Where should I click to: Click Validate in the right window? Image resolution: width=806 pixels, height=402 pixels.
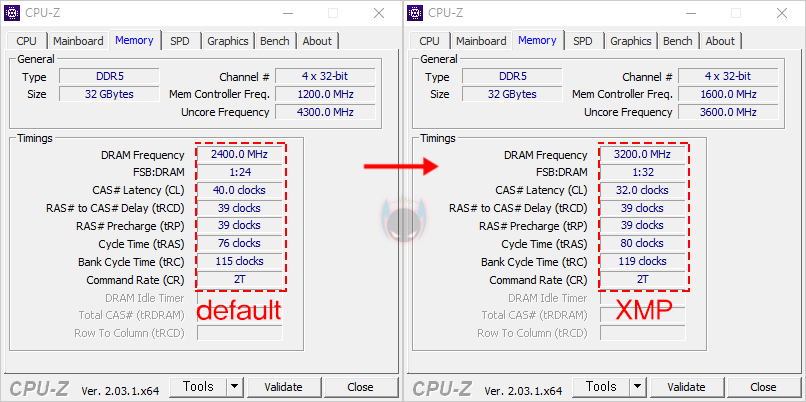click(x=686, y=387)
